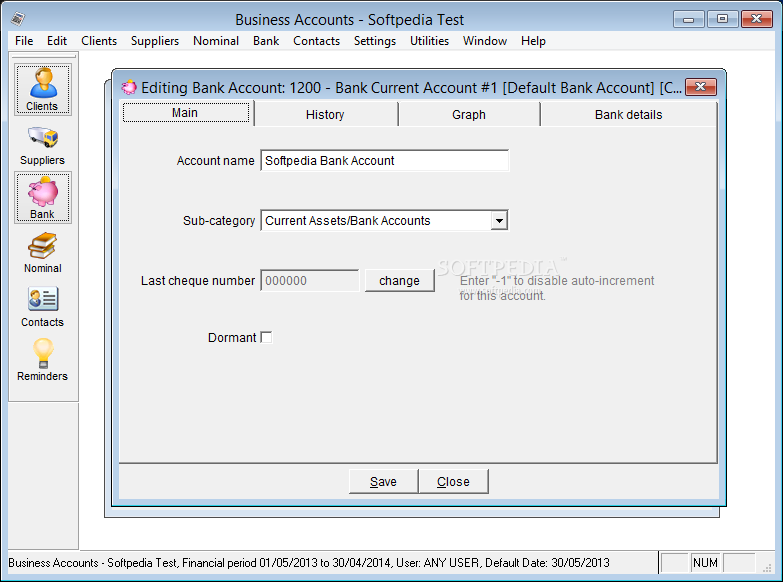Open the Help menu
The width and height of the screenshot is (783, 582).
coord(533,41)
